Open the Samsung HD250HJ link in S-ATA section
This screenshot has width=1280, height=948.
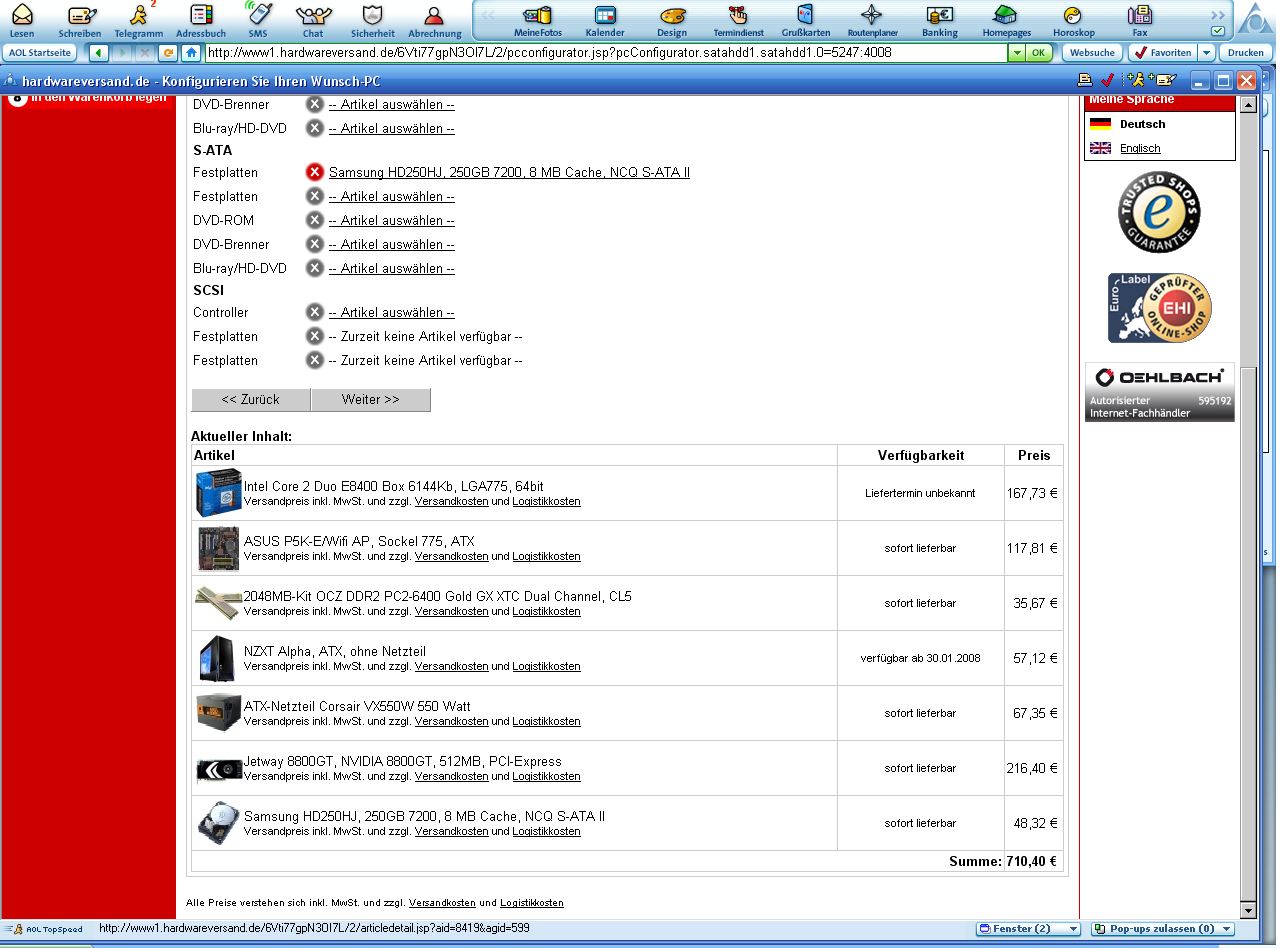(x=509, y=172)
